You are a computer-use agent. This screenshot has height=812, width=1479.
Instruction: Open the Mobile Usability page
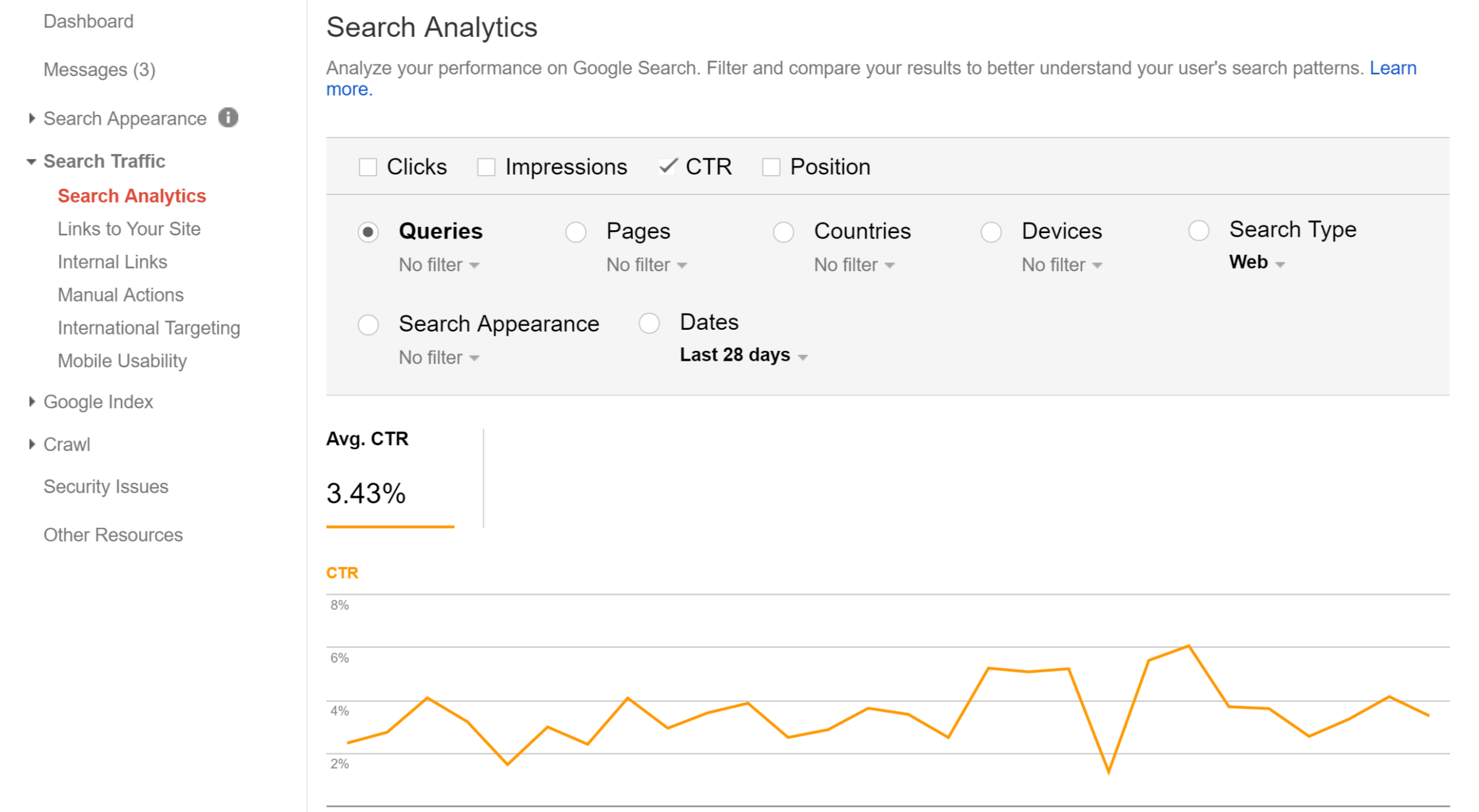[122, 361]
